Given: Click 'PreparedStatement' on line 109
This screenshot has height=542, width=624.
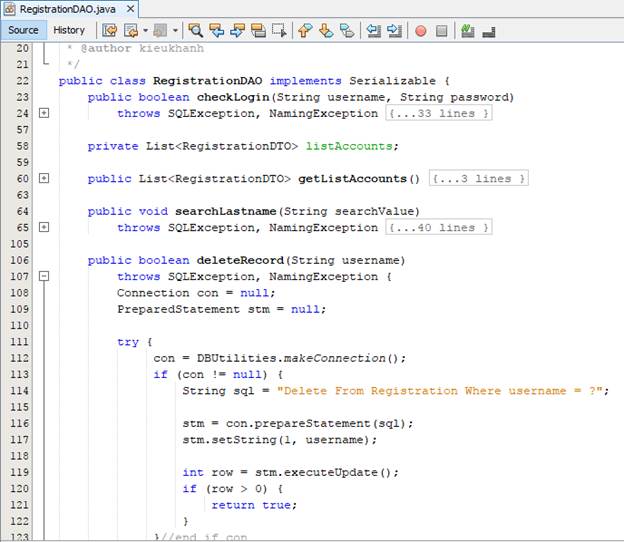Looking at the screenshot, I should click(x=178, y=309).
